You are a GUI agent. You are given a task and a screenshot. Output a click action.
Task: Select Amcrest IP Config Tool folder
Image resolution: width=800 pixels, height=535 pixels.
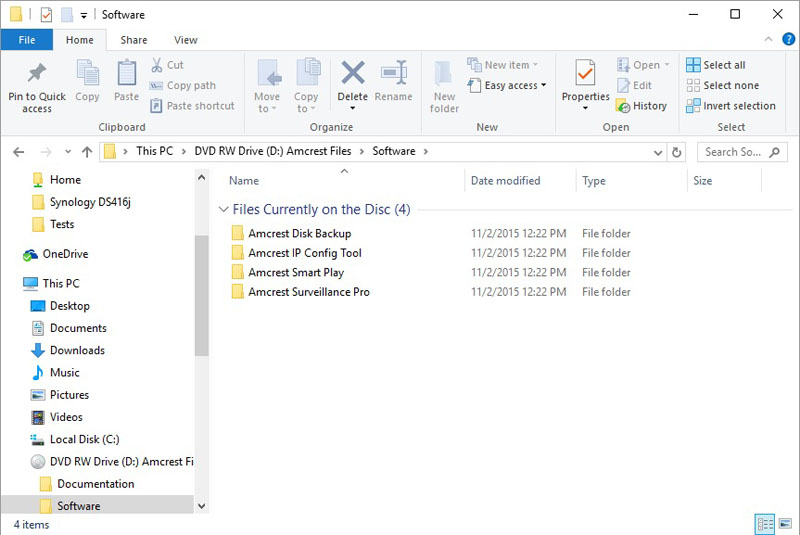point(305,253)
